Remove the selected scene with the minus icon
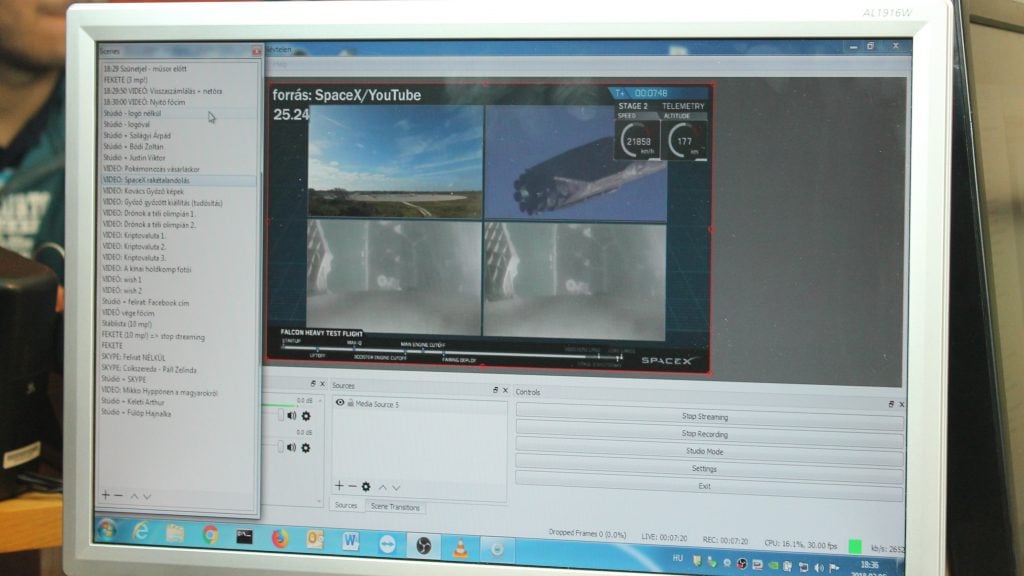The image size is (1024, 576). pyautogui.click(x=118, y=496)
